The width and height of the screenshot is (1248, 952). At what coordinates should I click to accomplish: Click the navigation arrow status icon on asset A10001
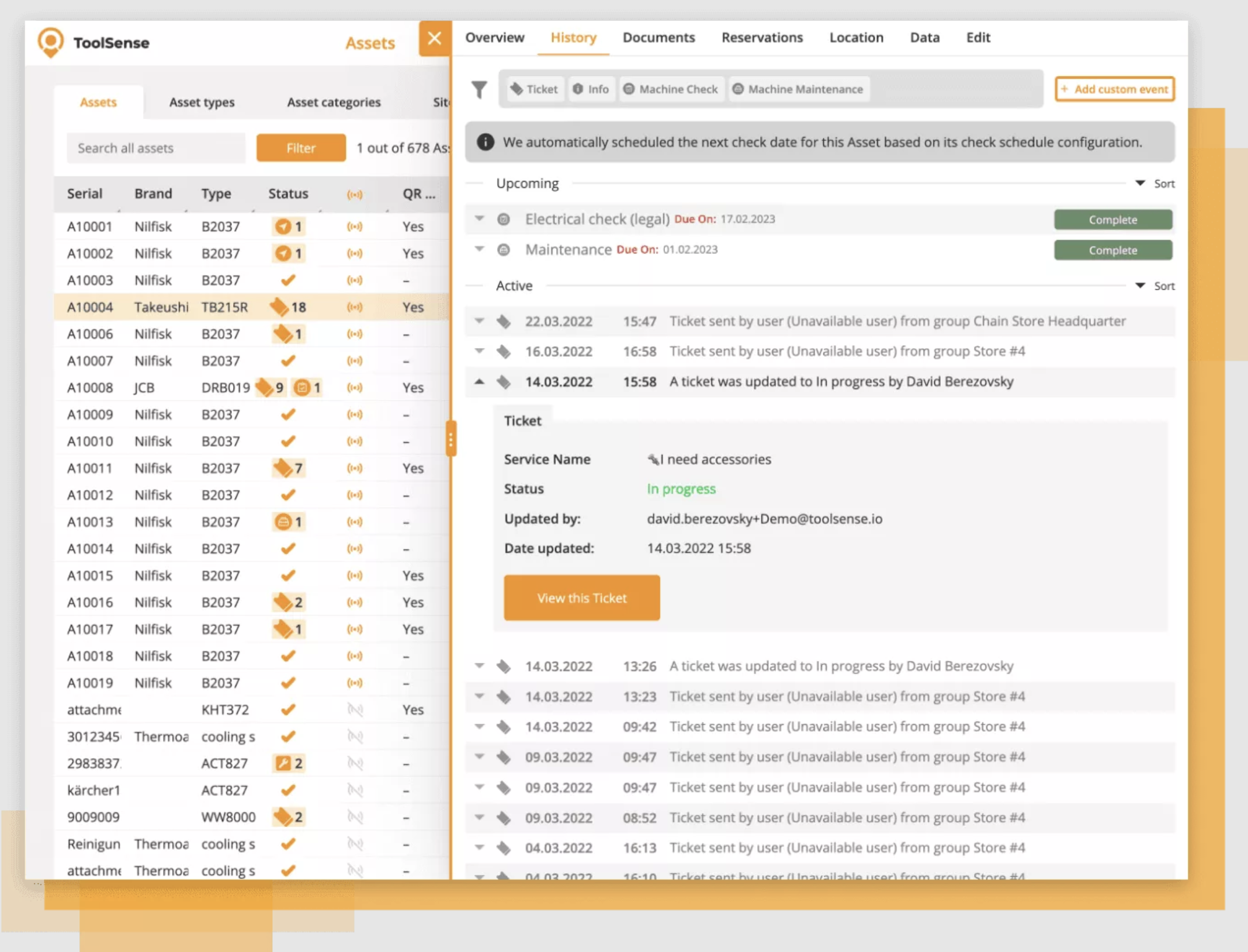(x=285, y=227)
